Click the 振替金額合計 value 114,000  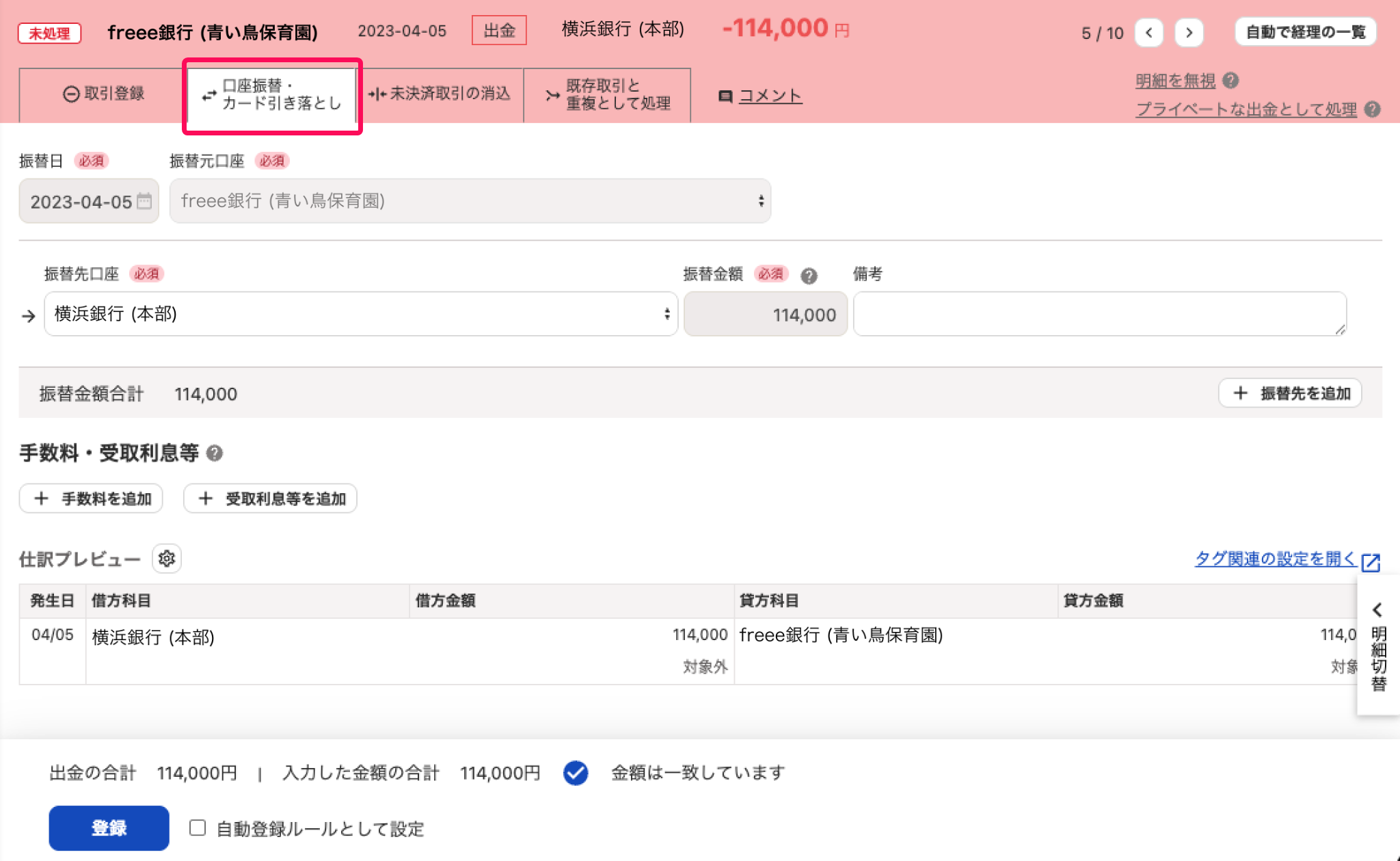tap(206, 394)
